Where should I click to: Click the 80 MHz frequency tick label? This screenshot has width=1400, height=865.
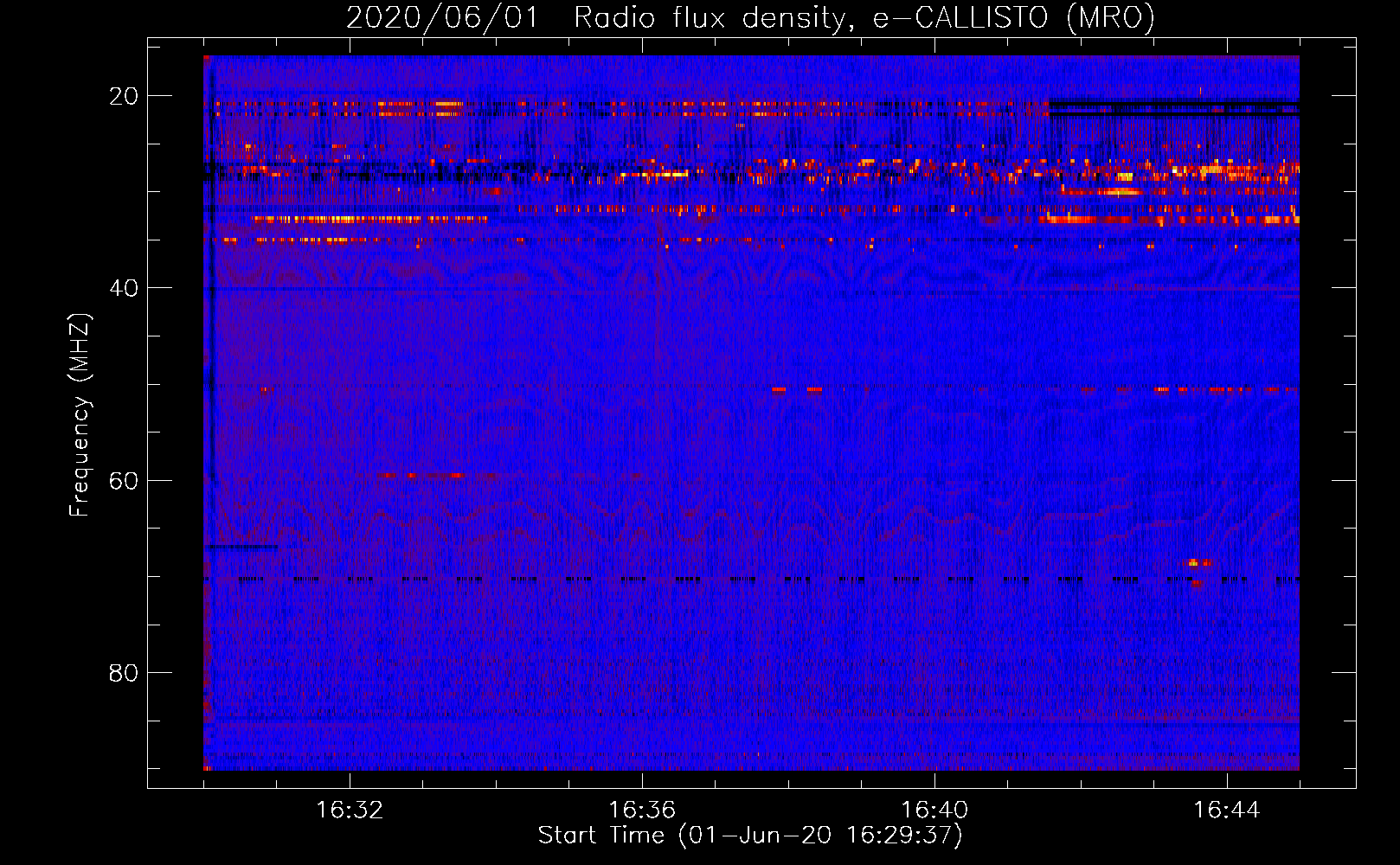(124, 672)
